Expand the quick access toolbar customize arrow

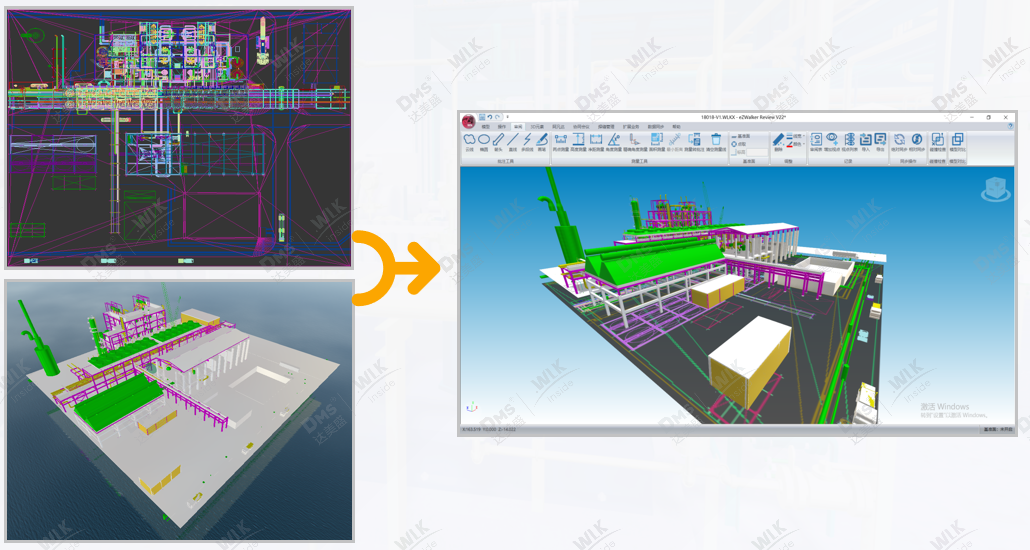pyautogui.click(x=507, y=117)
